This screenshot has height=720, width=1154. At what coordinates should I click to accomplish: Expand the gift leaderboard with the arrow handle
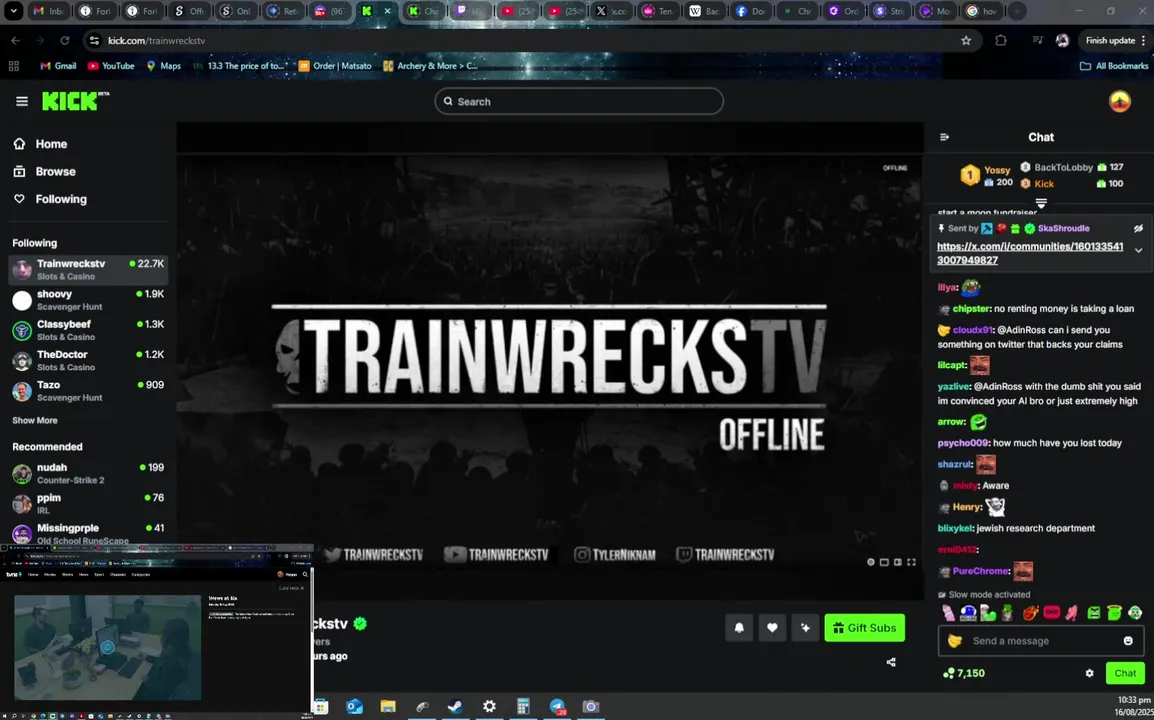coord(1041,202)
